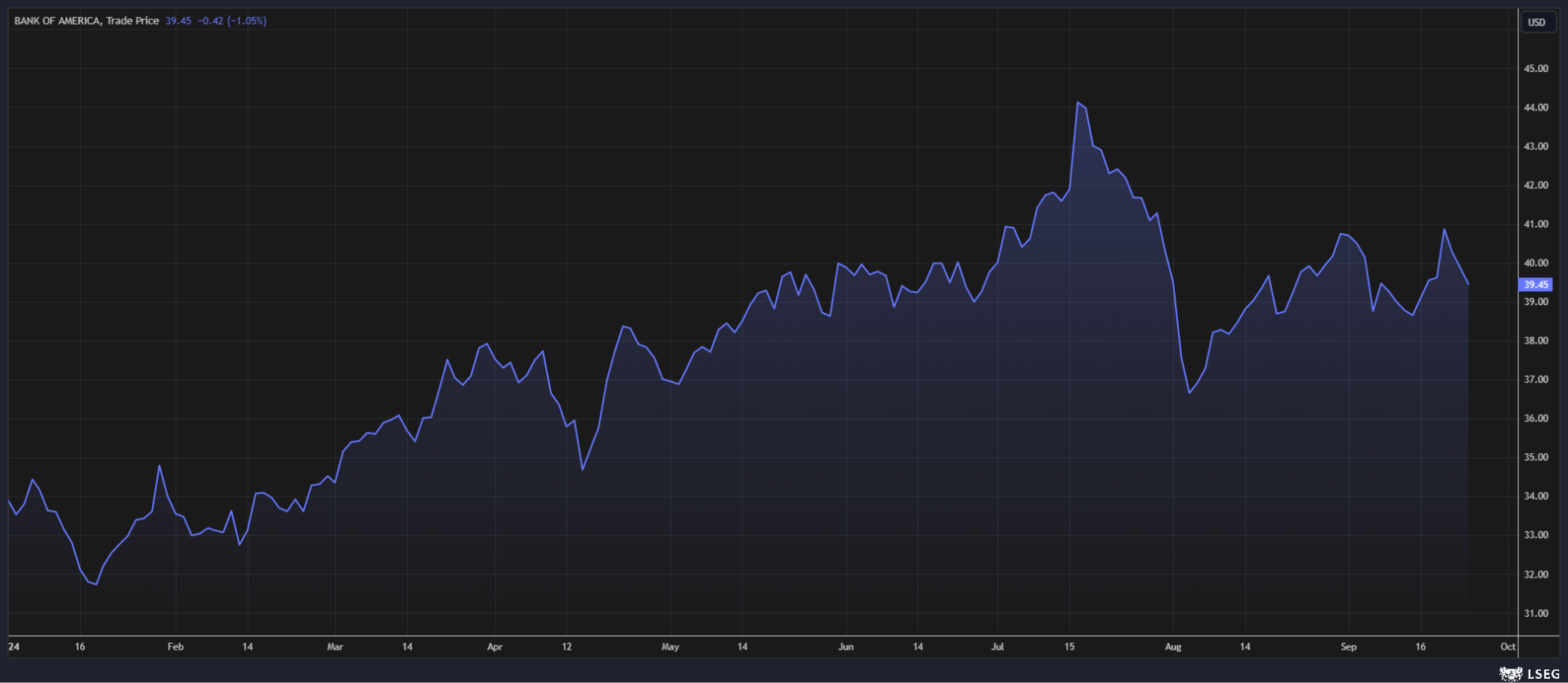Click the 42.00 price axis label

[x=1535, y=185]
